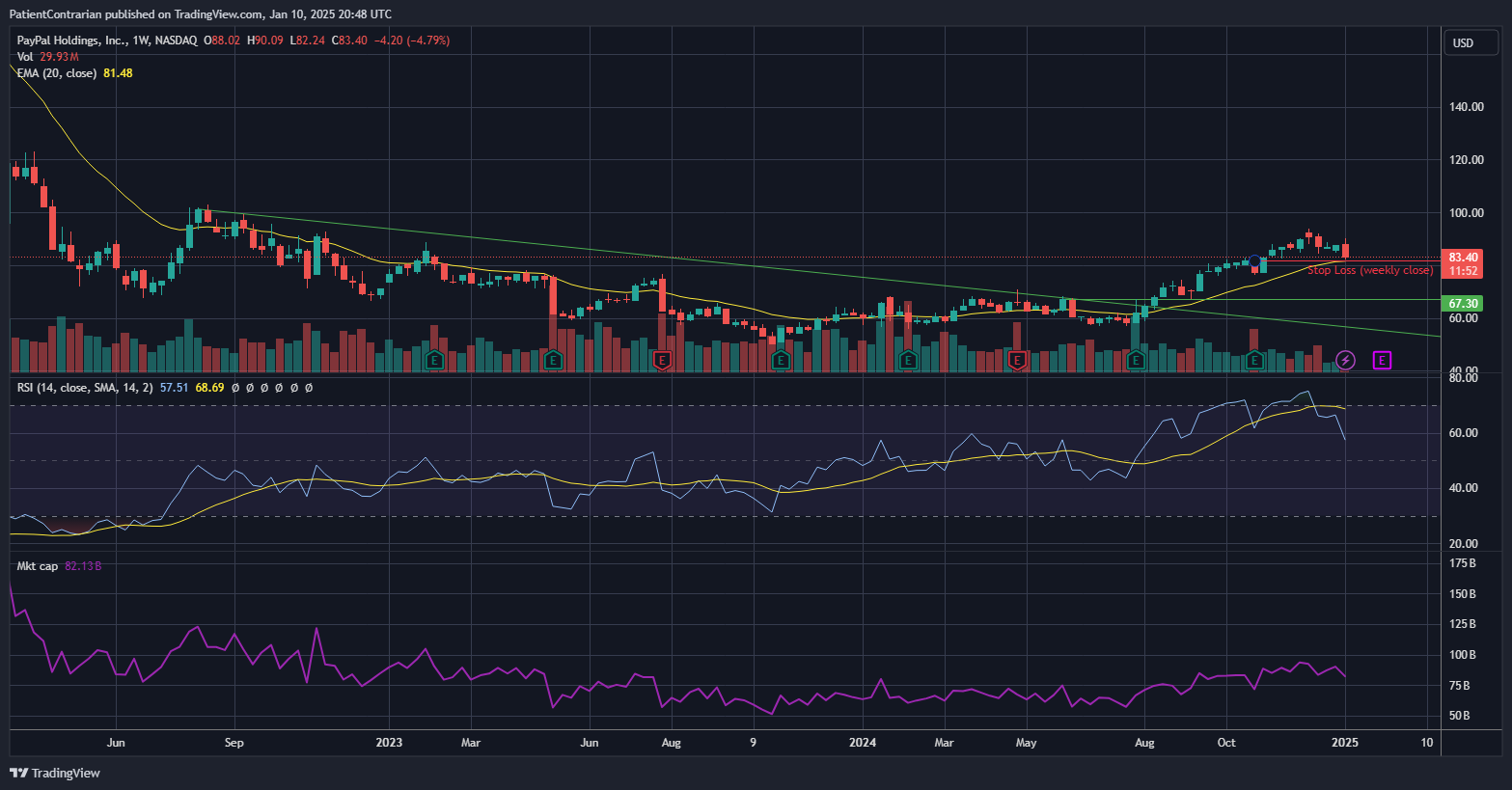Click the Vol indicator legend label
The width and height of the screenshot is (1512, 790).
point(24,57)
